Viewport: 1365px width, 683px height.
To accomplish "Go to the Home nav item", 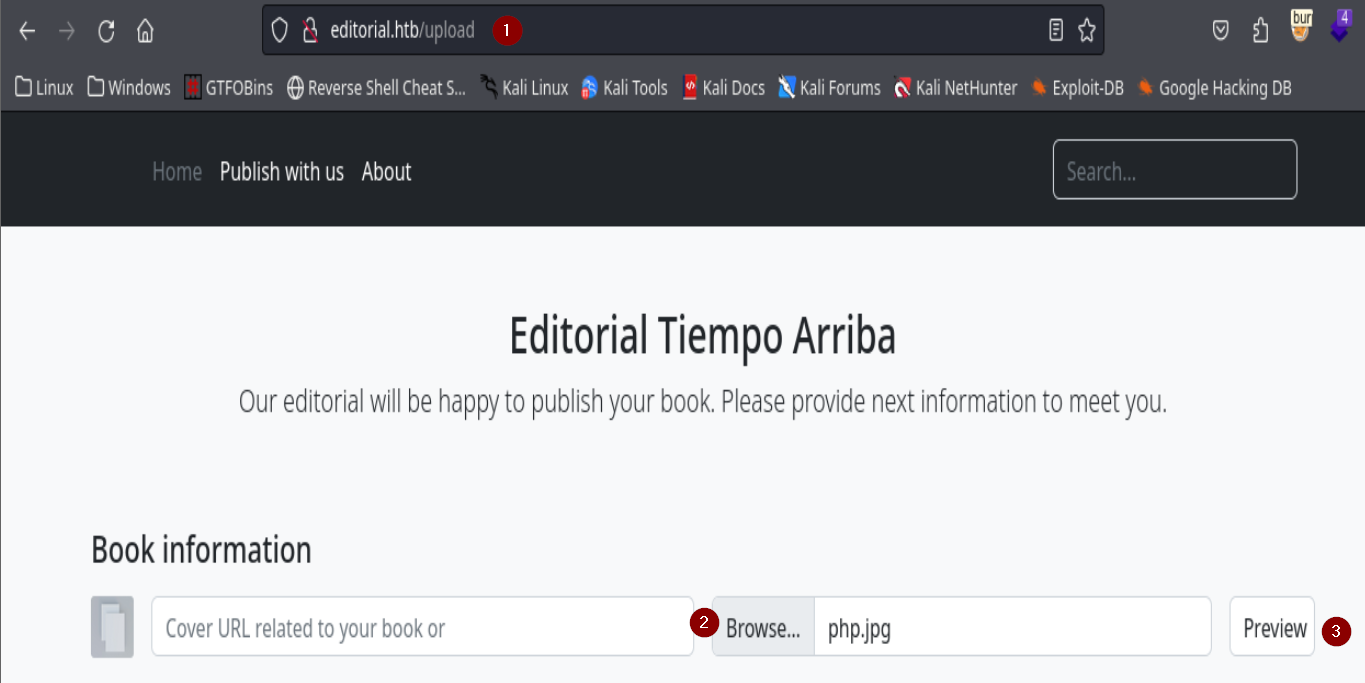I will coord(177,172).
